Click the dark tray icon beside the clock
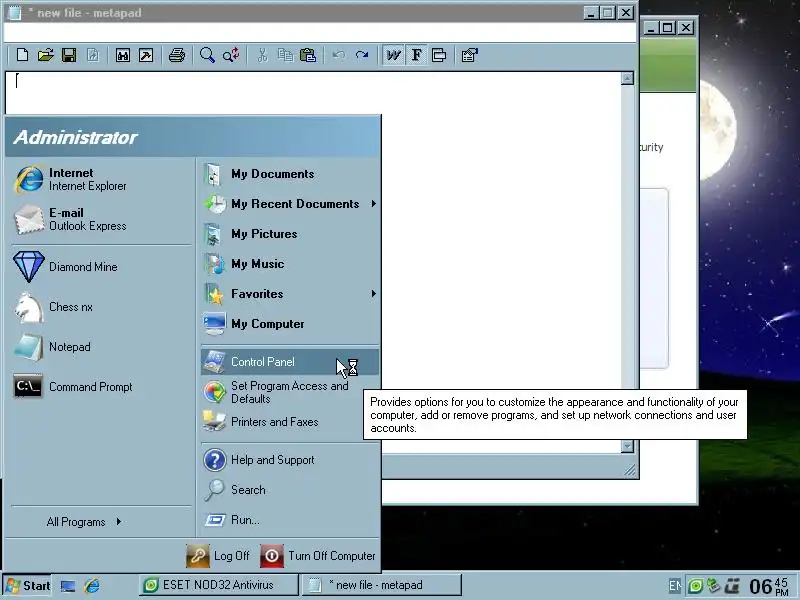This screenshot has height=600, width=800. (733, 586)
